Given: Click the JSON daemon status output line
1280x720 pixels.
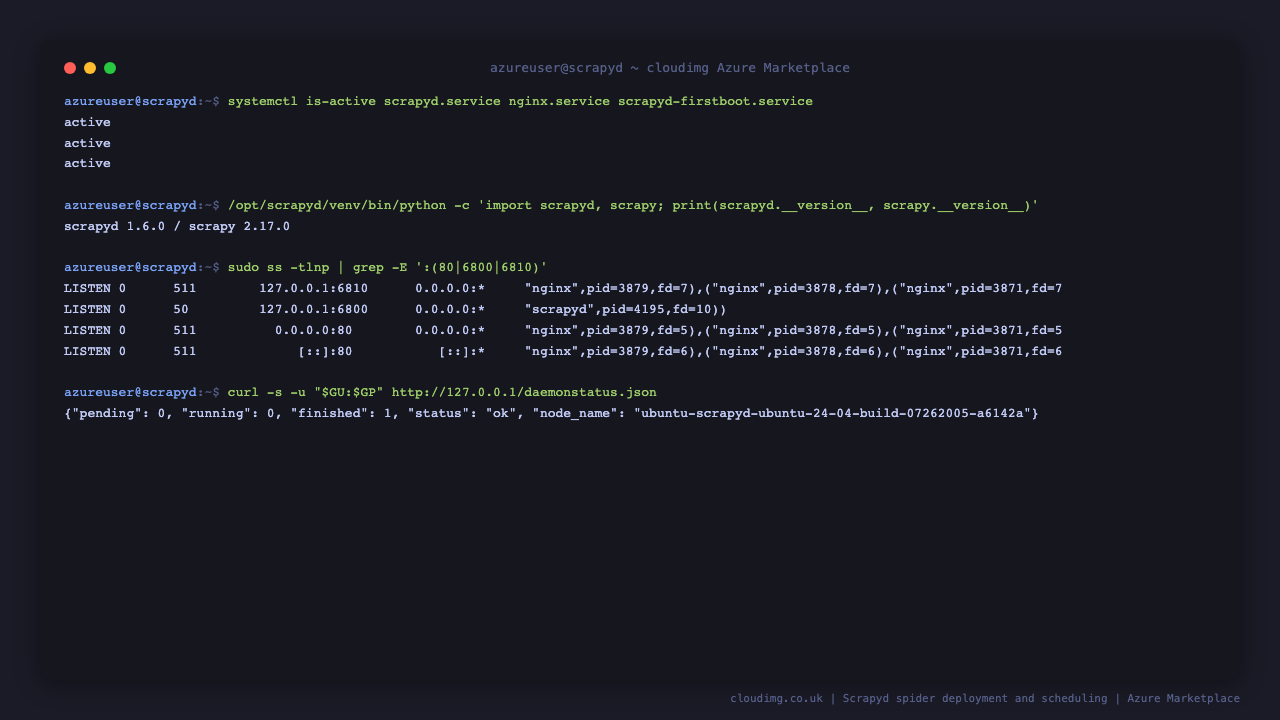Looking at the screenshot, I should (551, 413).
